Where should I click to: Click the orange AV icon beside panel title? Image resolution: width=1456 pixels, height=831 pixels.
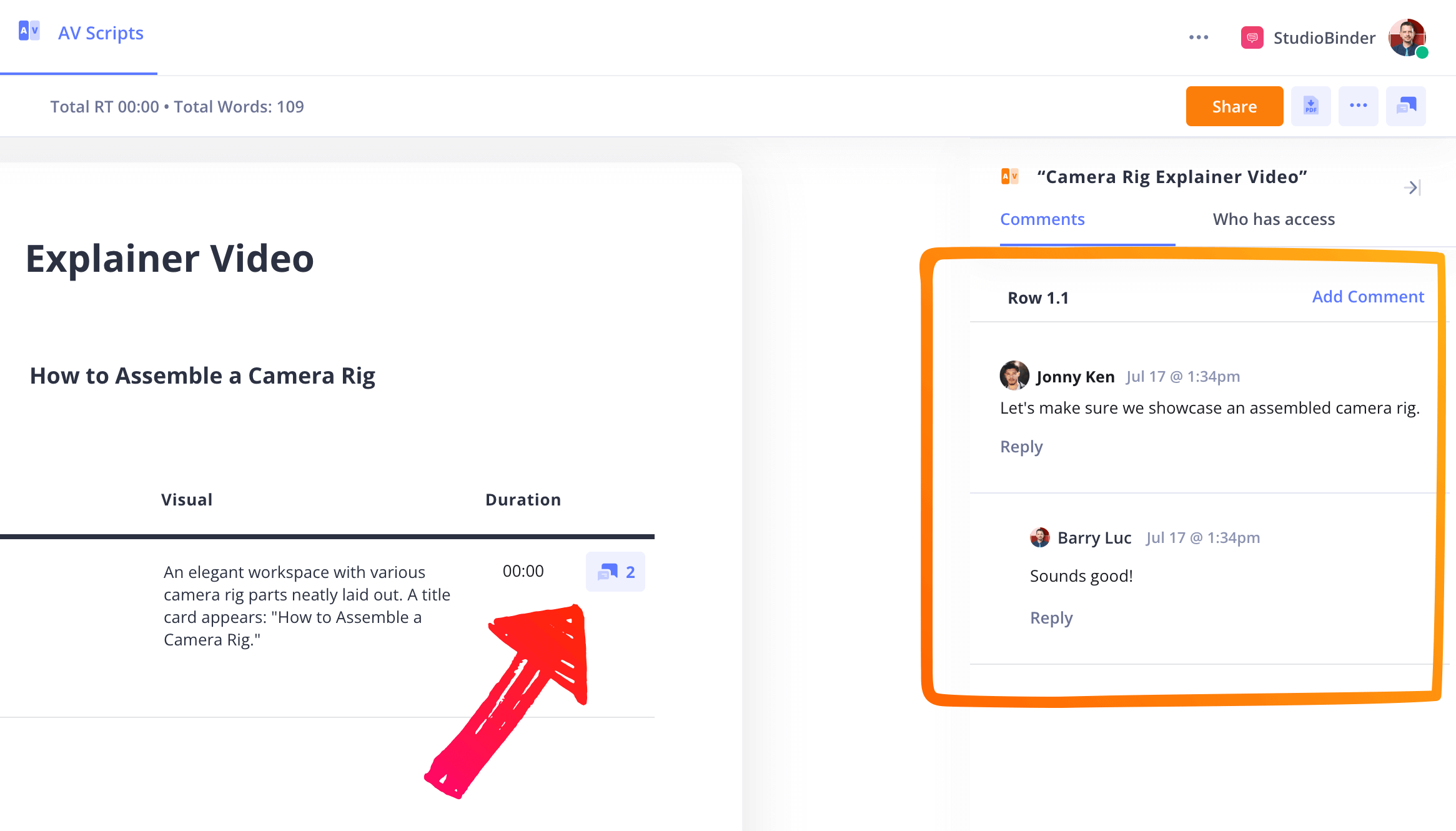coord(1009,177)
